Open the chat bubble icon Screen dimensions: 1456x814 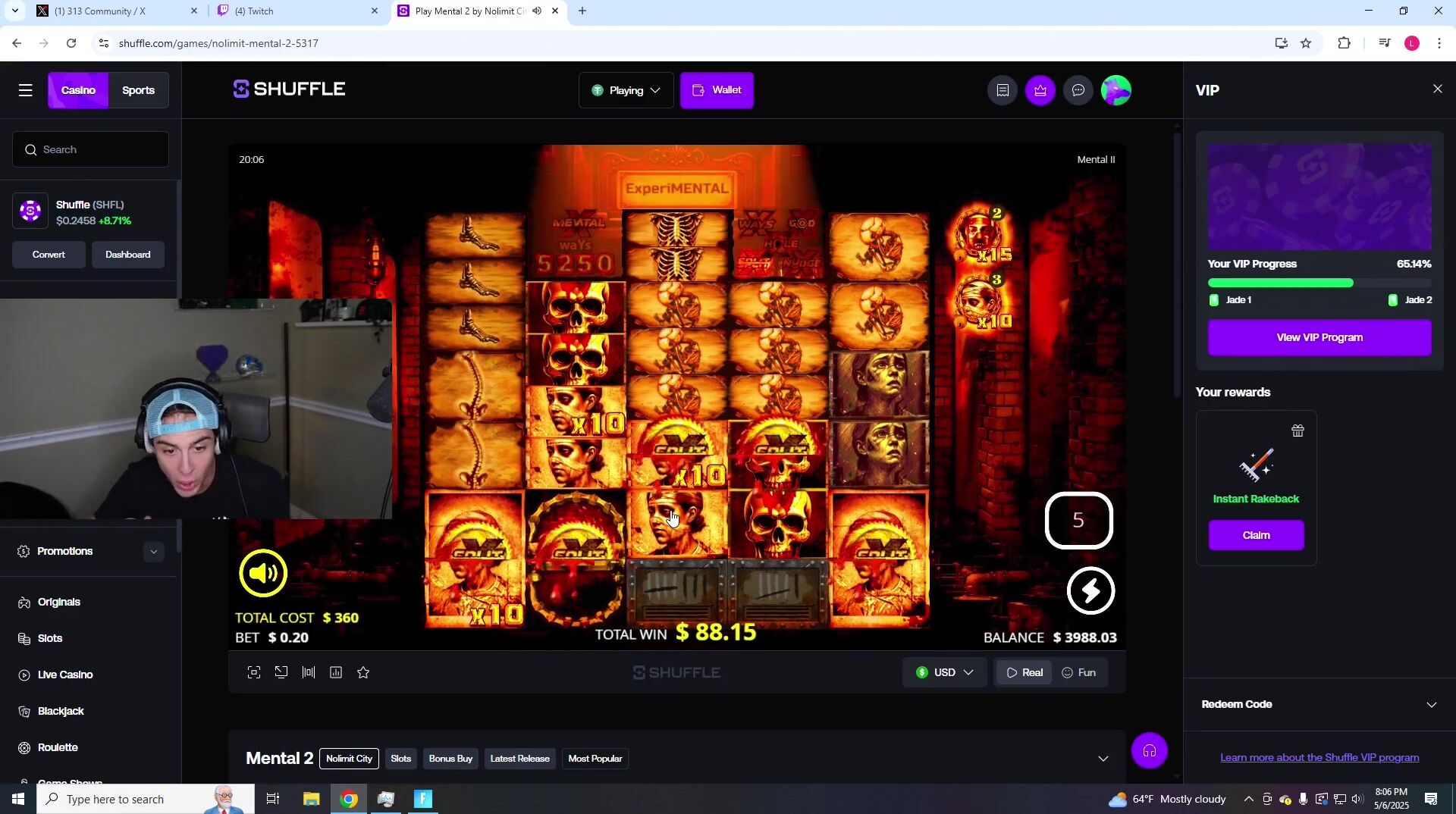1078,90
